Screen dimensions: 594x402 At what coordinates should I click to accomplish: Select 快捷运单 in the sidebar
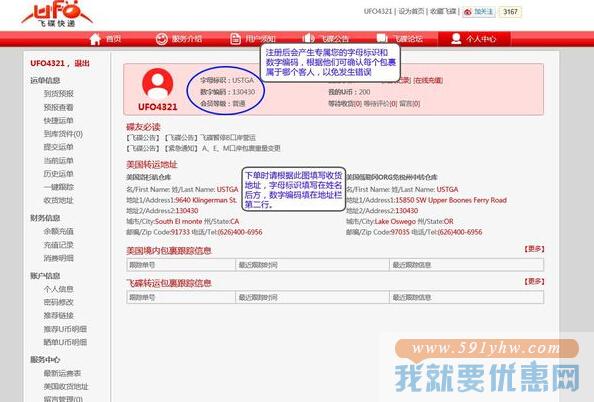pyautogui.click(x=58, y=120)
